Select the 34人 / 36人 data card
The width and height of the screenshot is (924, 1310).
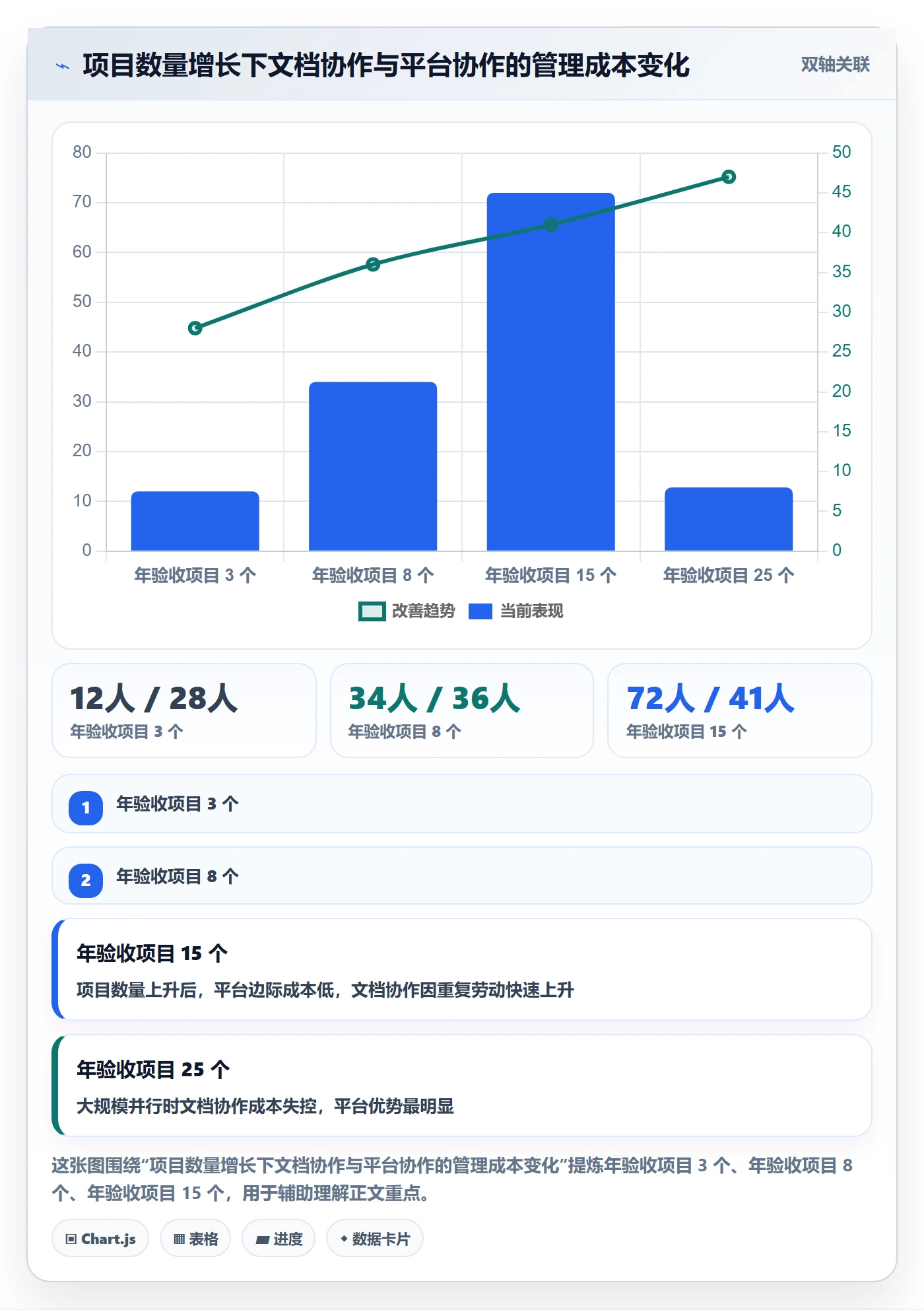click(462, 710)
